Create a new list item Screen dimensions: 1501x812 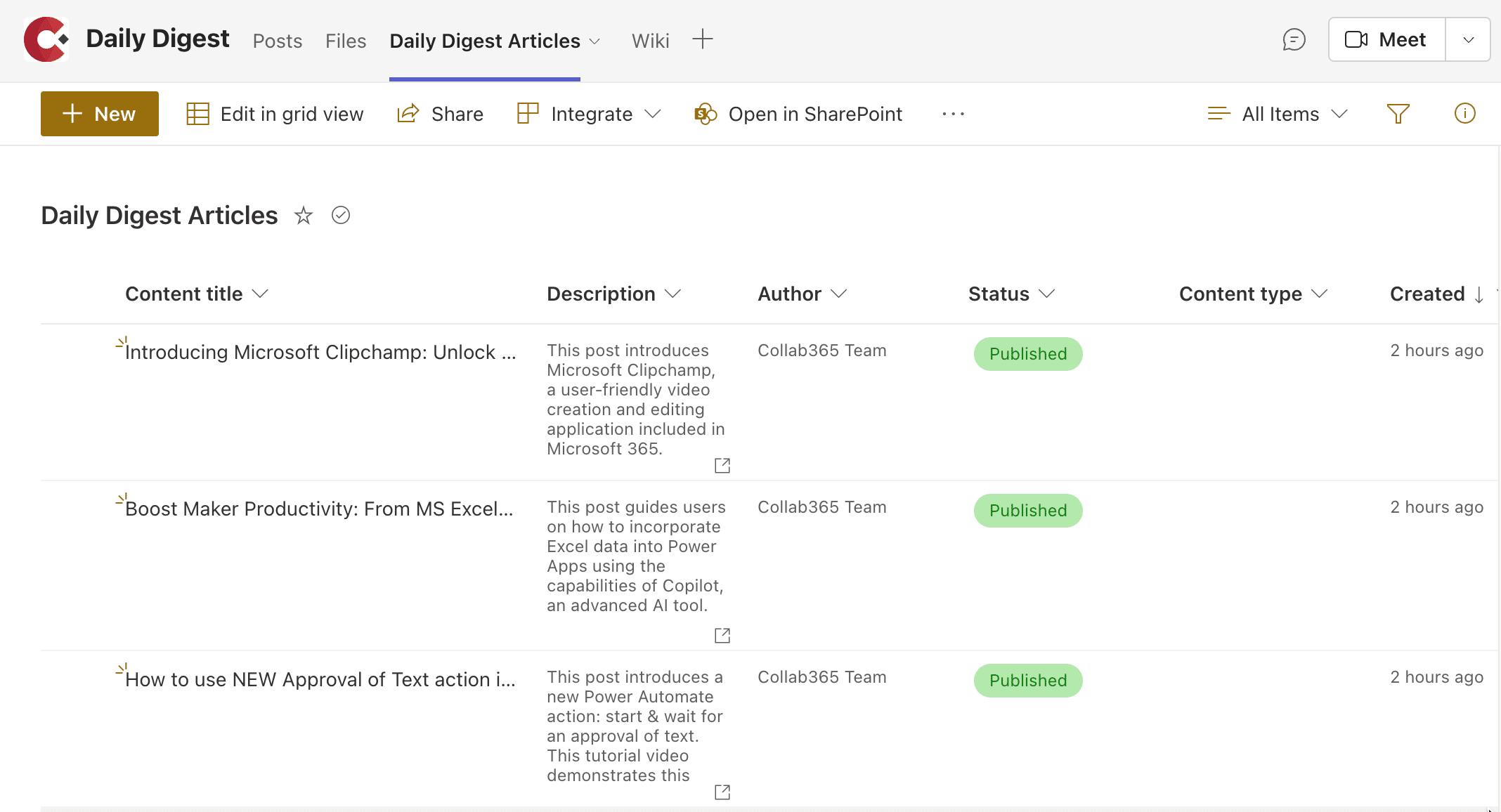click(x=99, y=113)
